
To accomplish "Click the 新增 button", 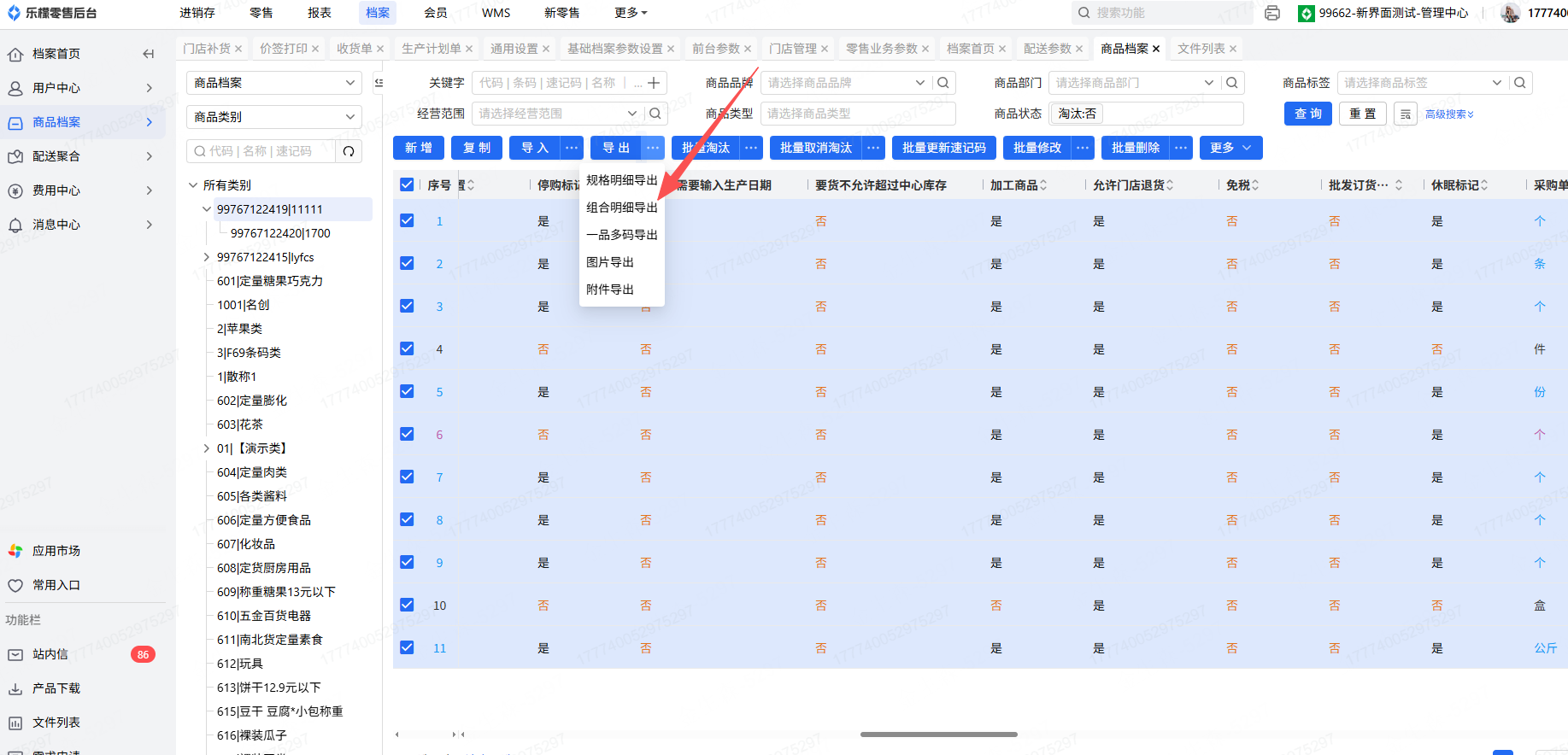I will point(418,148).
